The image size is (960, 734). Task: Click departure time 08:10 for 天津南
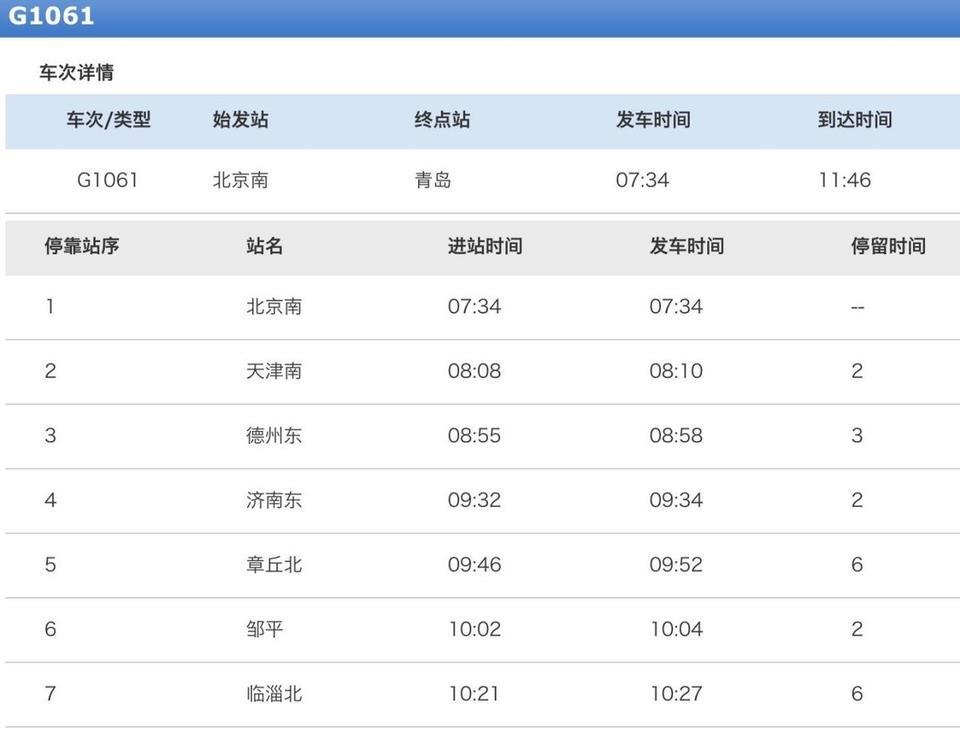(x=676, y=371)
